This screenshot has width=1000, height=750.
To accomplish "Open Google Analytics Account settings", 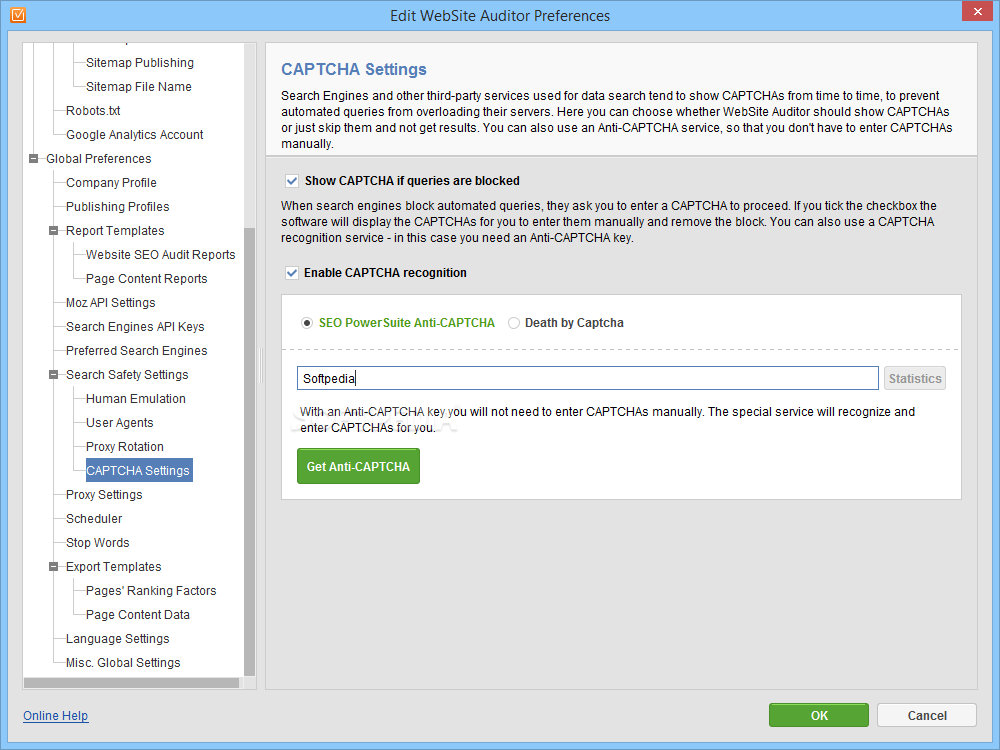I will point(135,135).
